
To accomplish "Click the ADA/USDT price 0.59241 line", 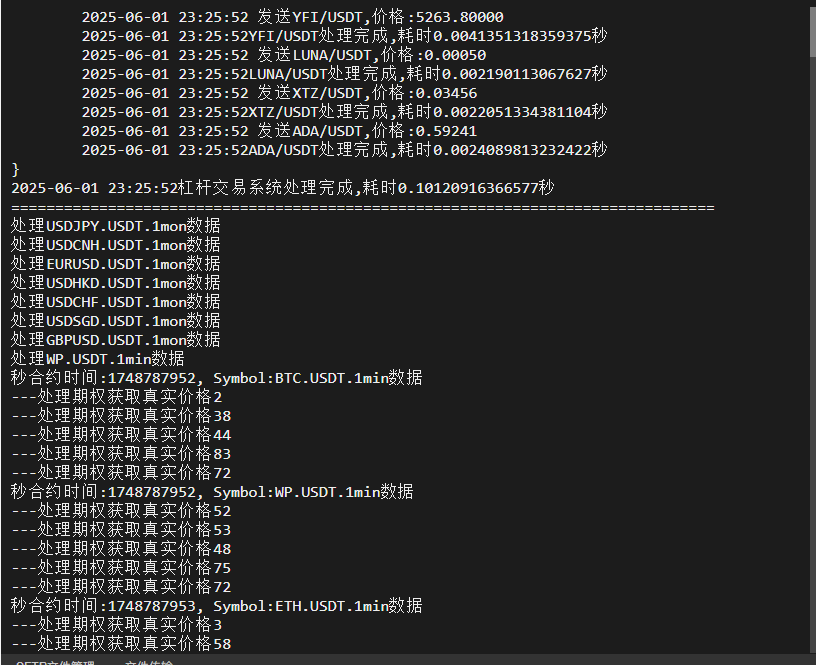I will (x=279, y=131).
